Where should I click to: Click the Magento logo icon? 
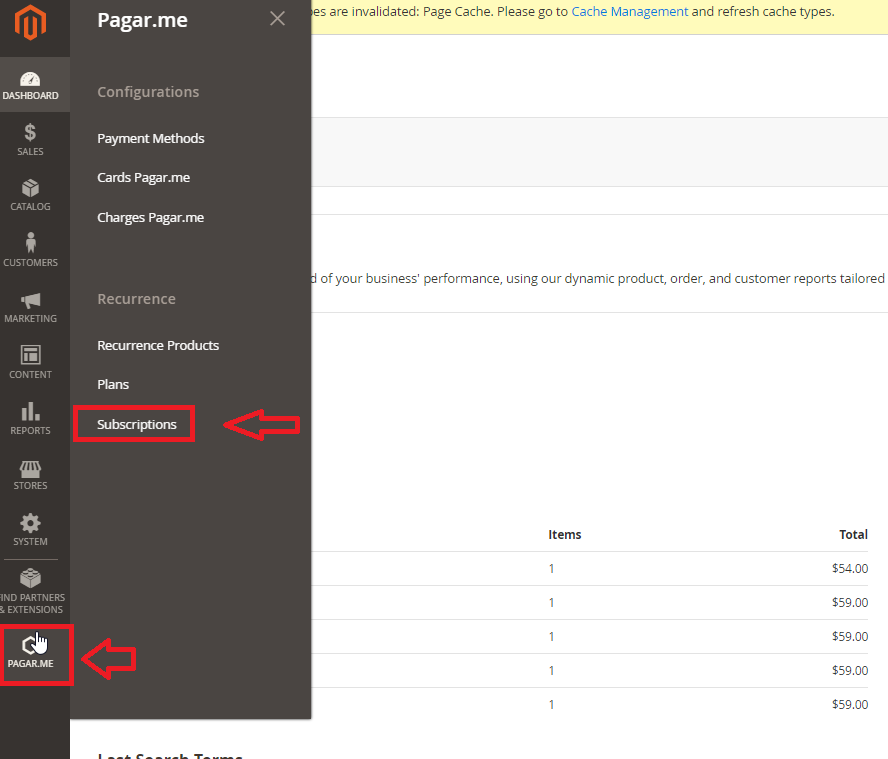point(31,23)
